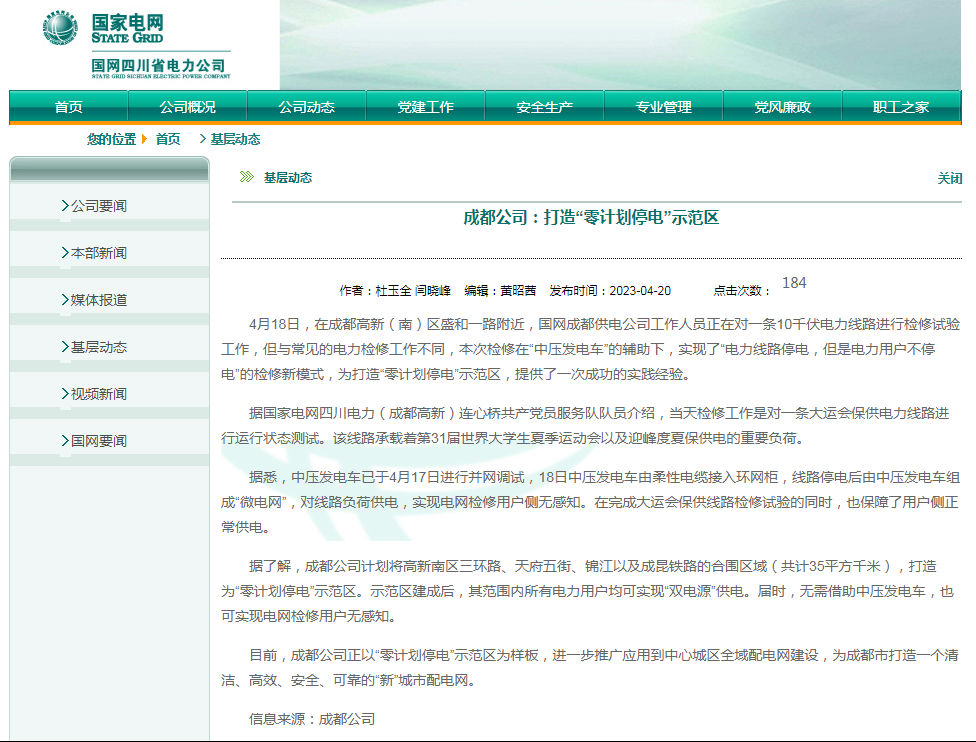Click the 基层动态 section heading above the article
This screenshot has width=976, height=742.
288,178
